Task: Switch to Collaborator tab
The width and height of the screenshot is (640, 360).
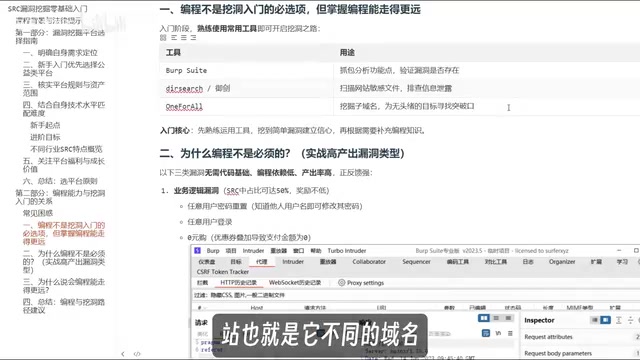Action: (x=369, y=262)
